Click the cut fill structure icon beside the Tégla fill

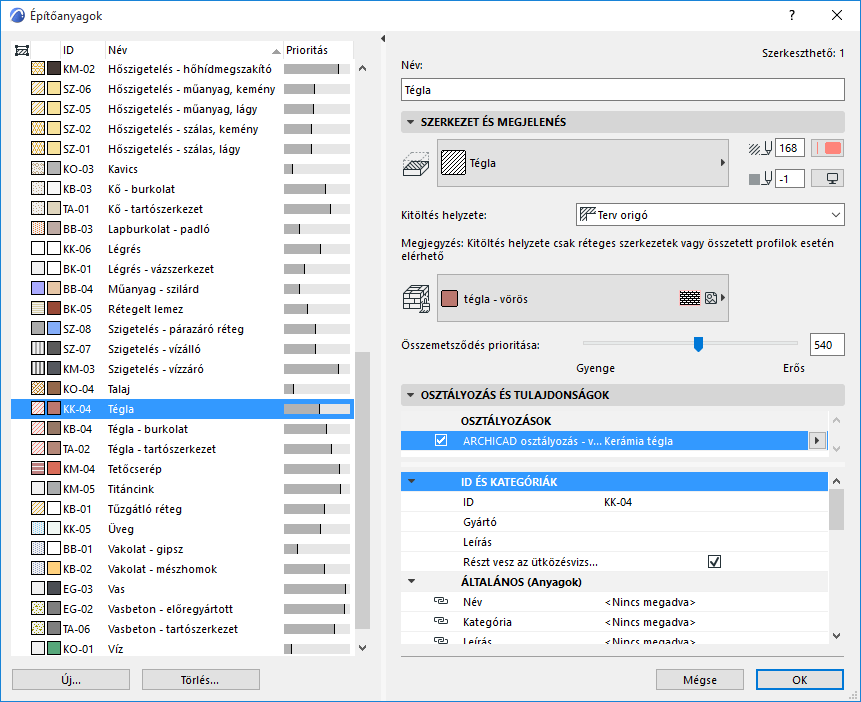(x=416, y=164)
